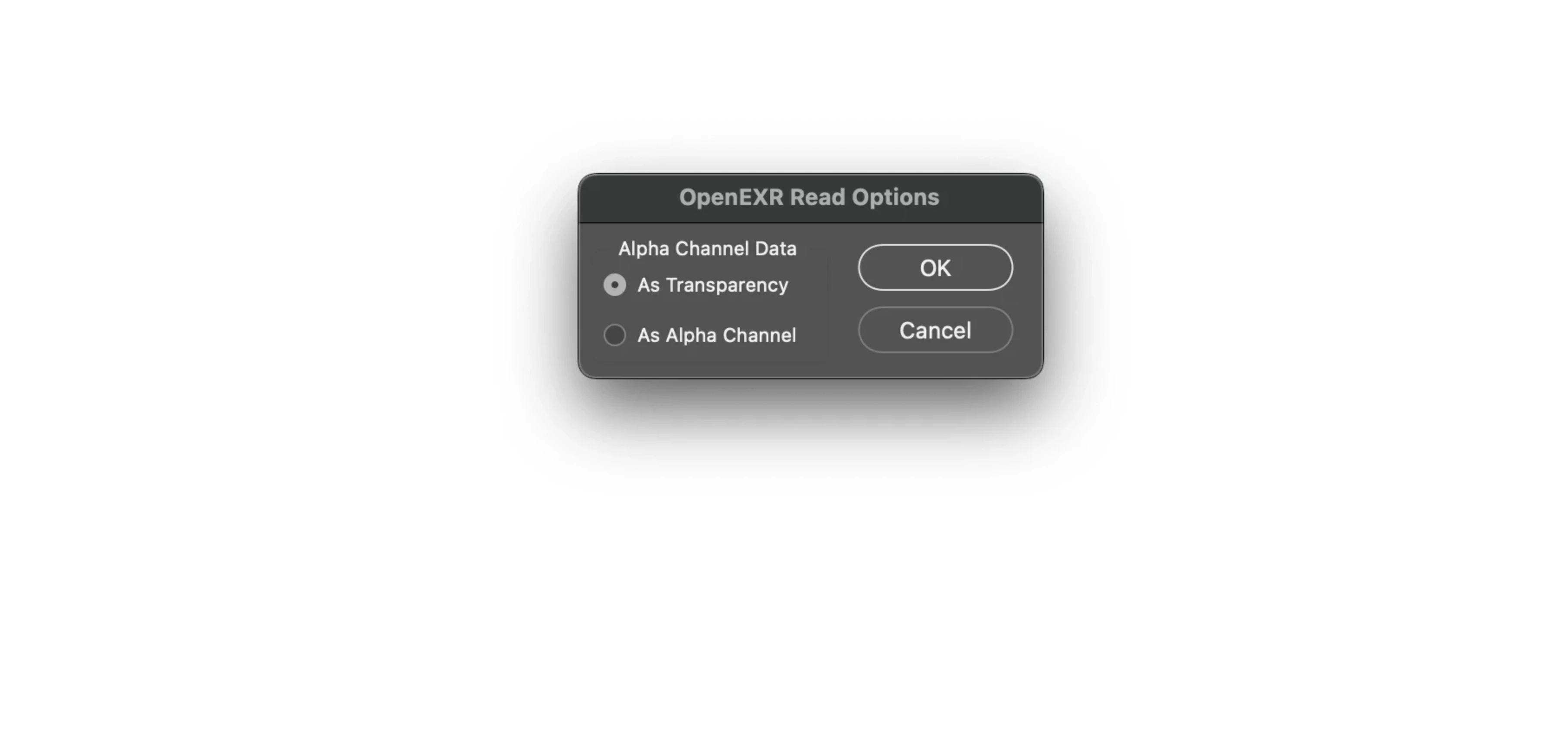Focus the dialog by clicking its title text
This screenshot has width=1568, height=729.
pyautogui.click(x=809, y=198)
